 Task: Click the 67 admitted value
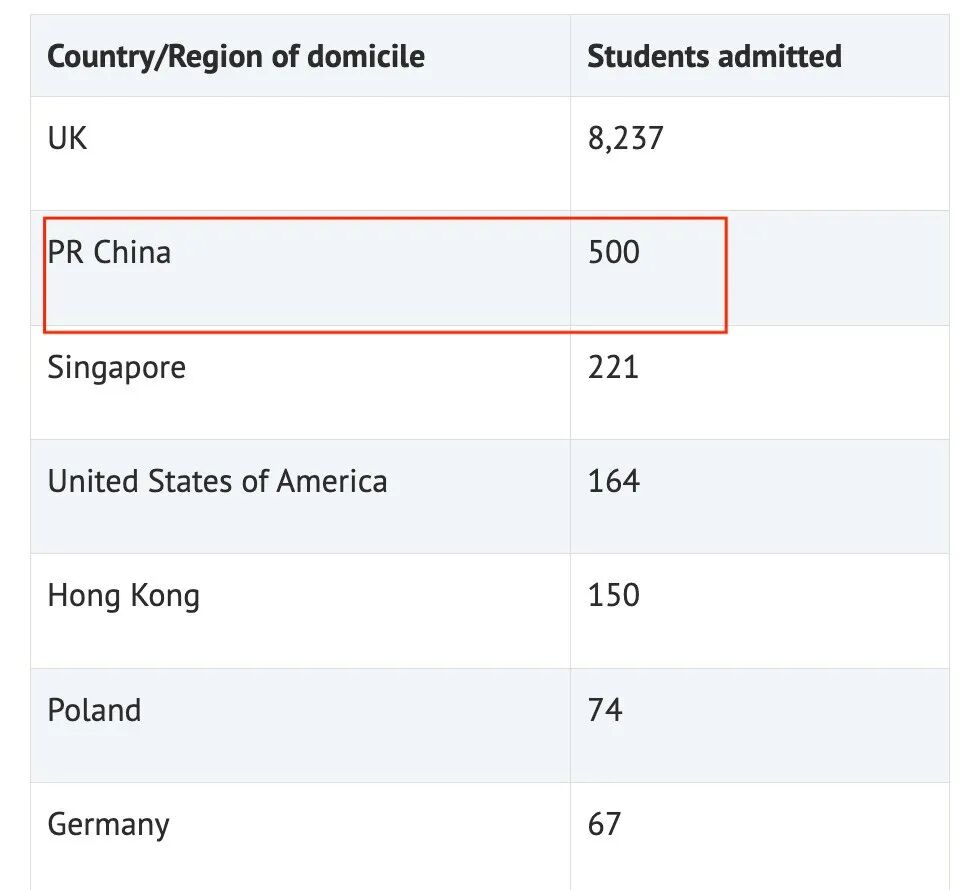605,825
